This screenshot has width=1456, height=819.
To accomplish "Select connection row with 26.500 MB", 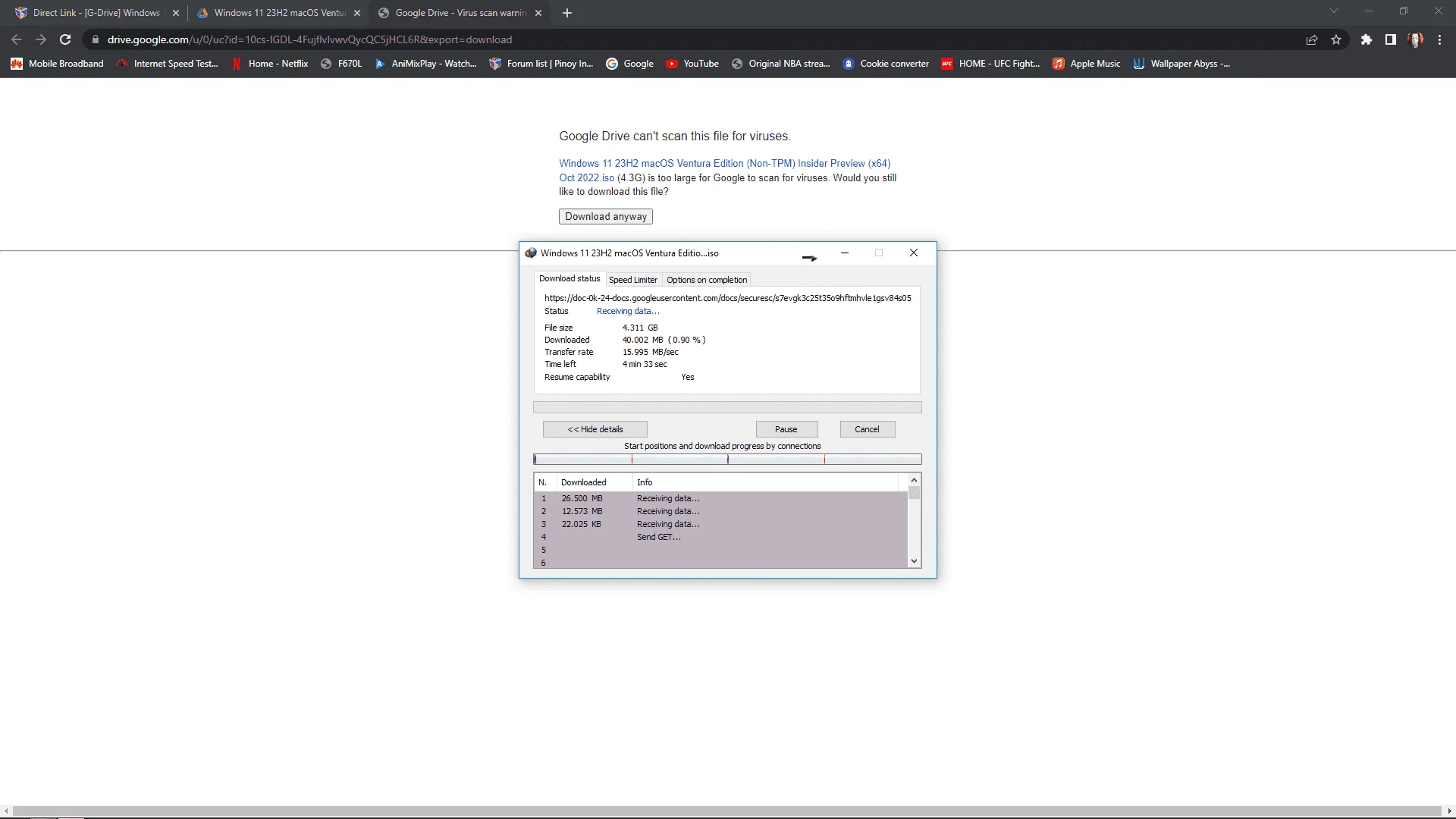I will pos(720,499).
